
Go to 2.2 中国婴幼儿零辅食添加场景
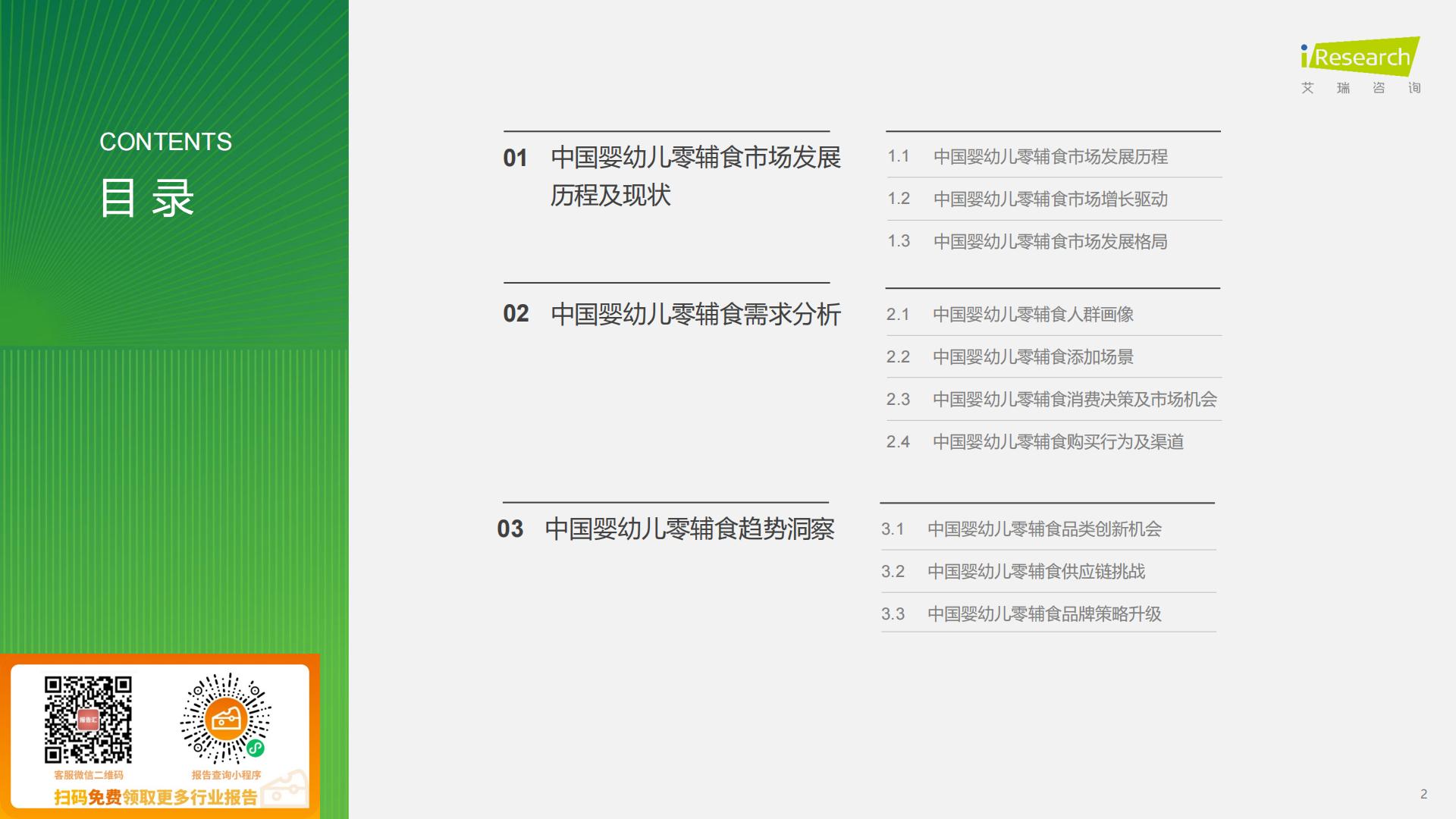[x=1010, y=356]
